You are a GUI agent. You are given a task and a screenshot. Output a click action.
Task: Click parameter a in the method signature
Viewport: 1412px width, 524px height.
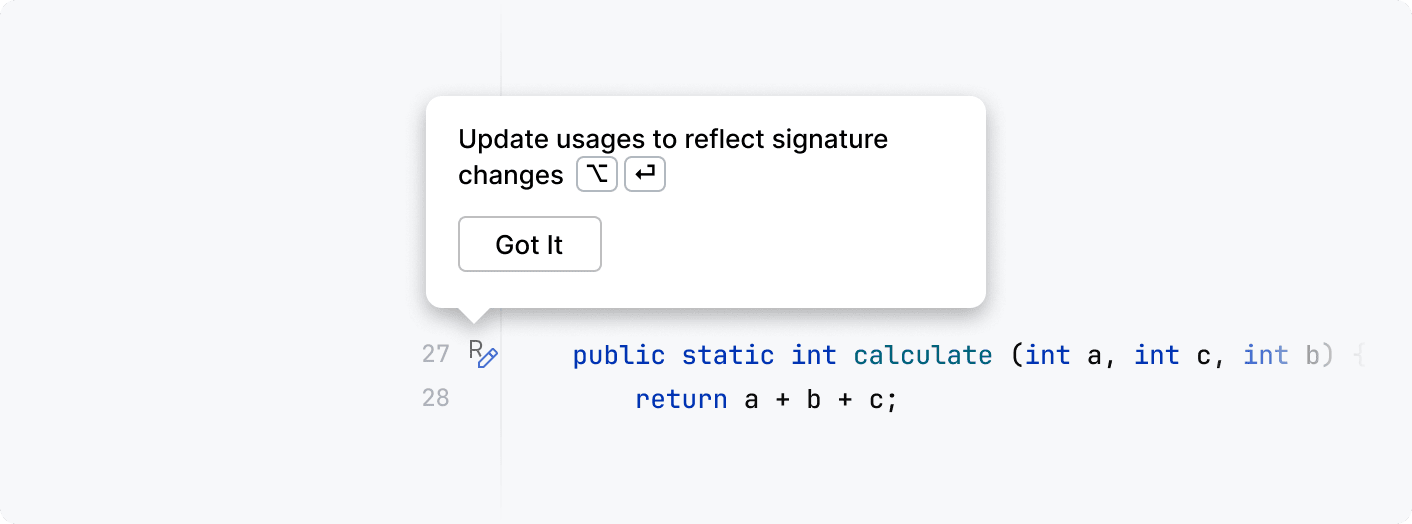1094,355
